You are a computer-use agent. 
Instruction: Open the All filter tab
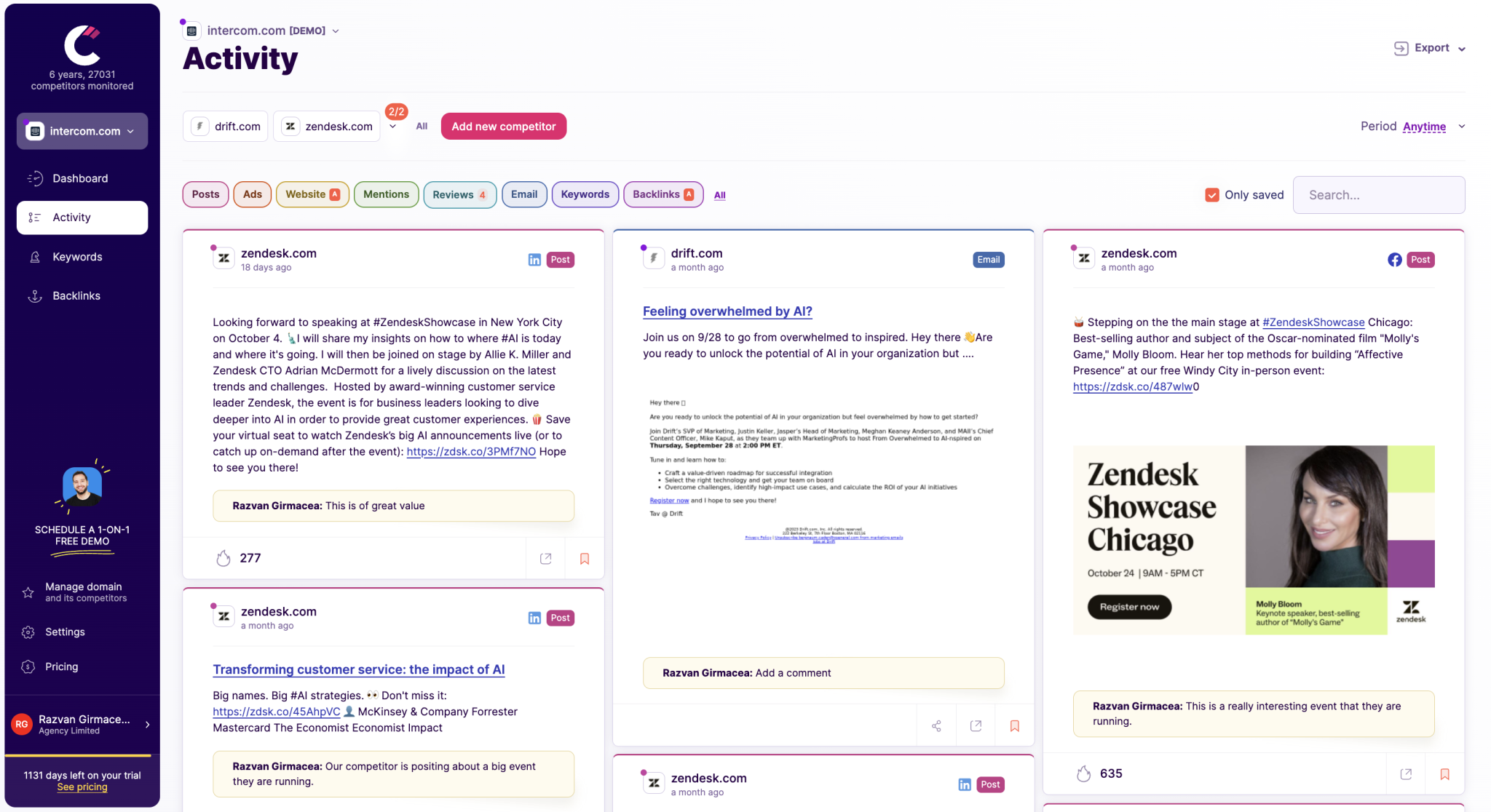click(x=719, y=194)
